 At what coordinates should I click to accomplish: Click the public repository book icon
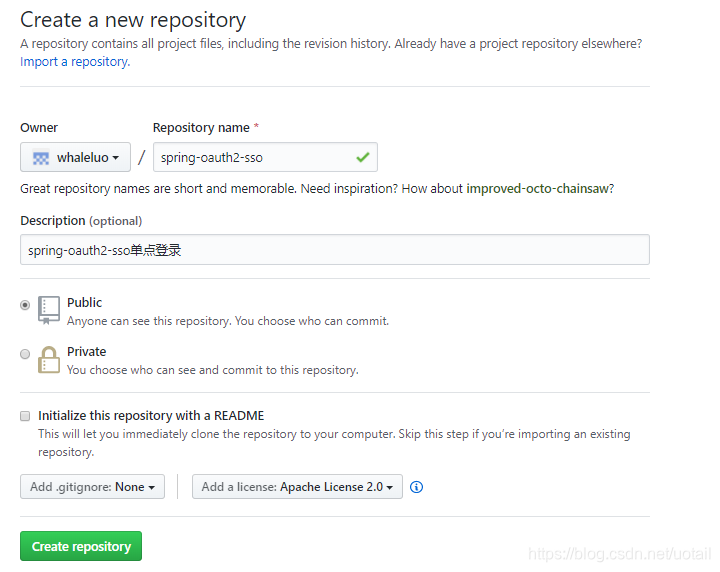[x=49, y=310]
